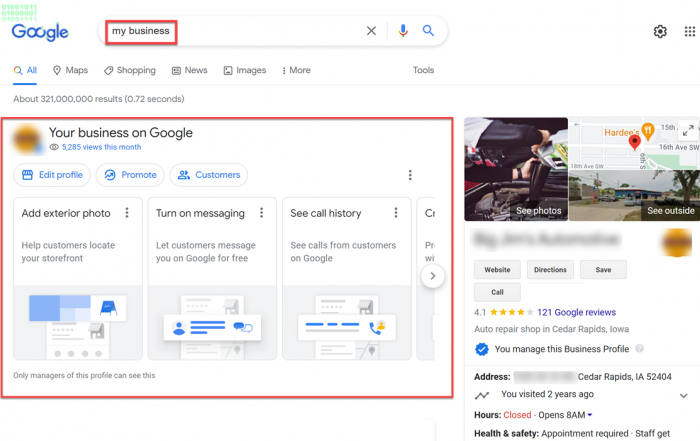
Task: Clear the search box with the X icon
Action: click(371, 31)
